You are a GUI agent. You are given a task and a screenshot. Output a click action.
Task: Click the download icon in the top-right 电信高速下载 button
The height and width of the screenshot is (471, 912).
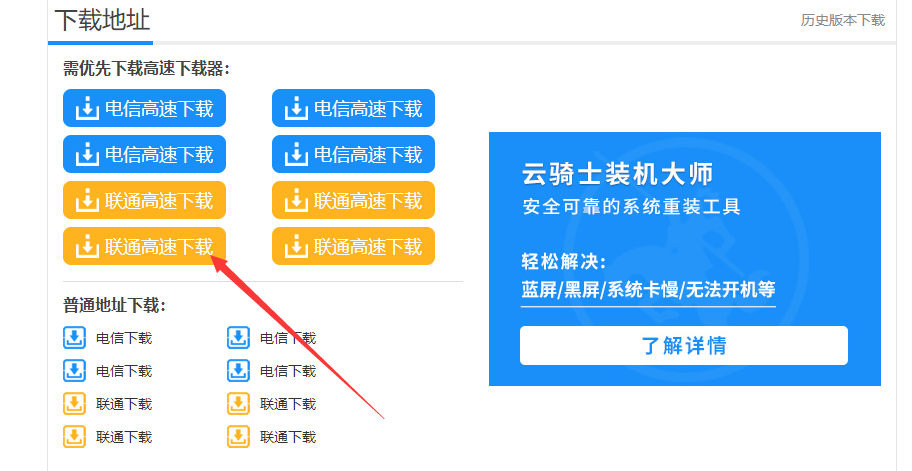point(296,108)
